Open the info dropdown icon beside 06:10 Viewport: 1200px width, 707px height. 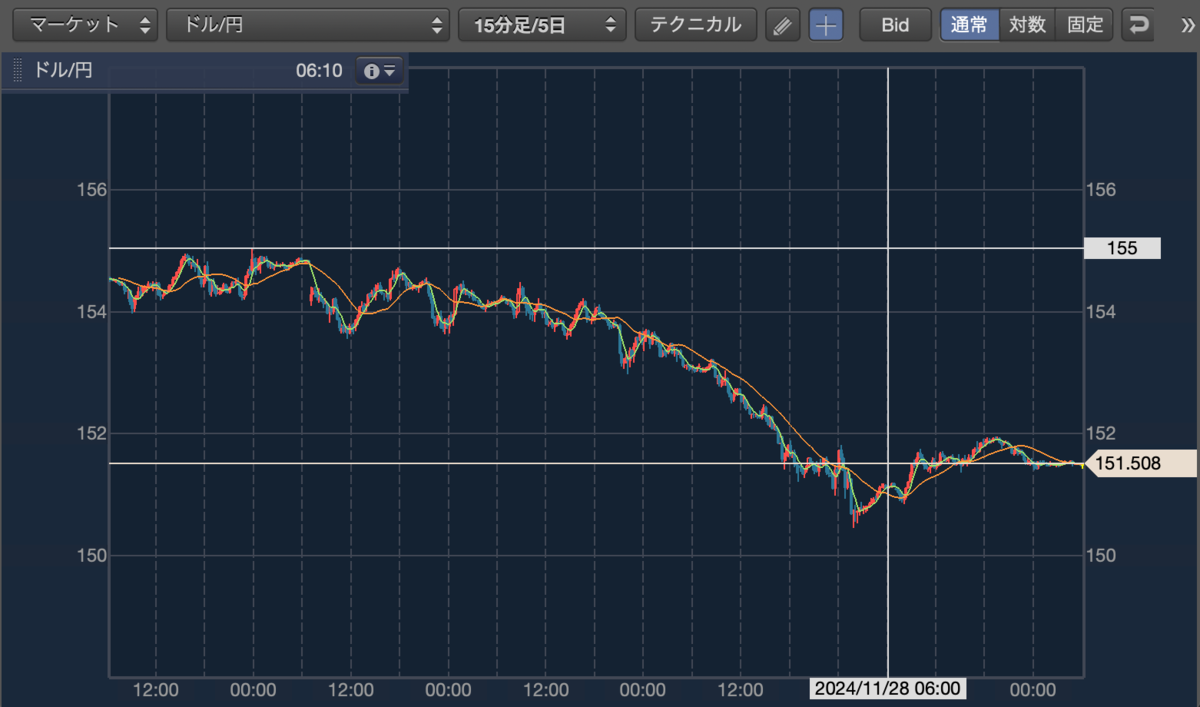(380, 71)
